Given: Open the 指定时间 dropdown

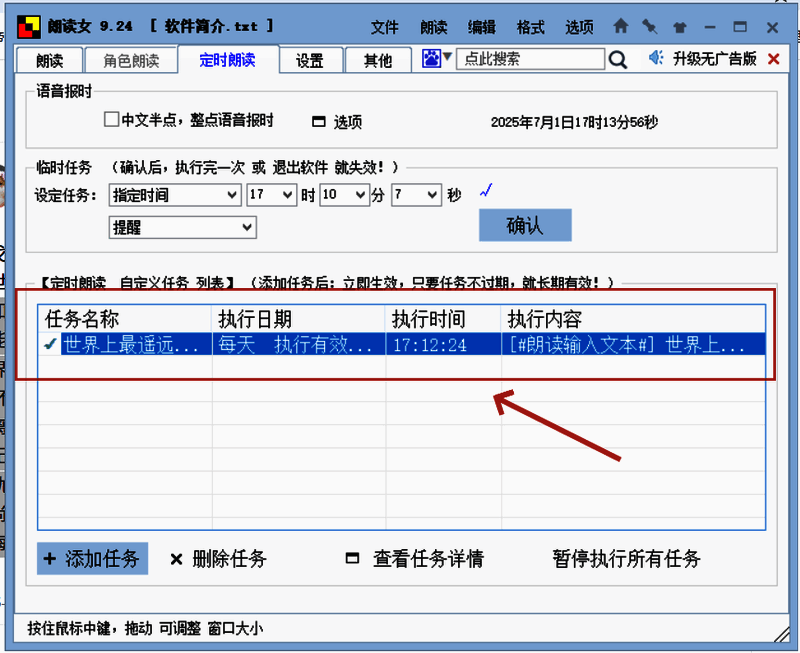Looking at the screenshot, I should pyautogui.click(x=175, y=195).
